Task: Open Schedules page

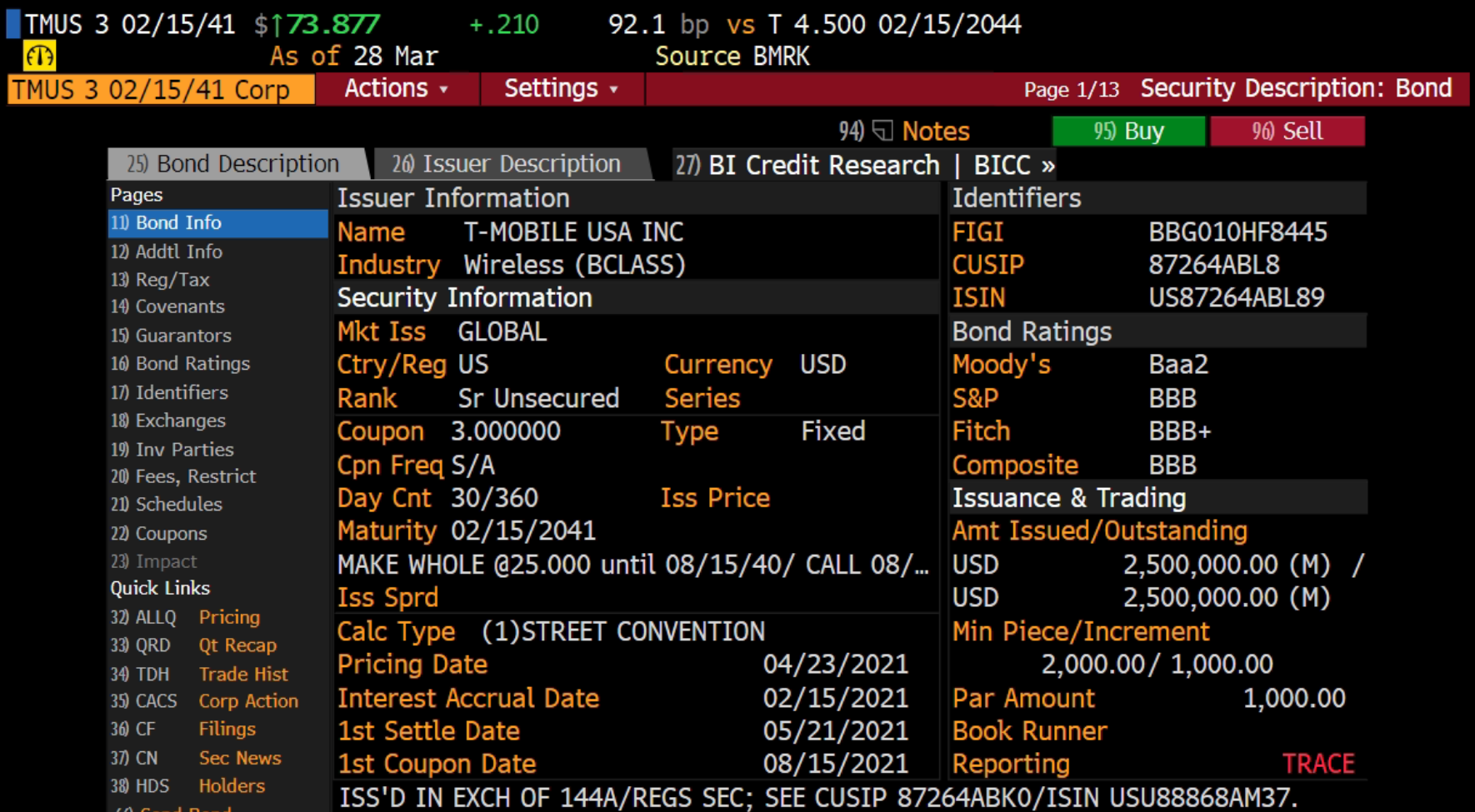Action: pyautogui.click(x=166, y=504)
